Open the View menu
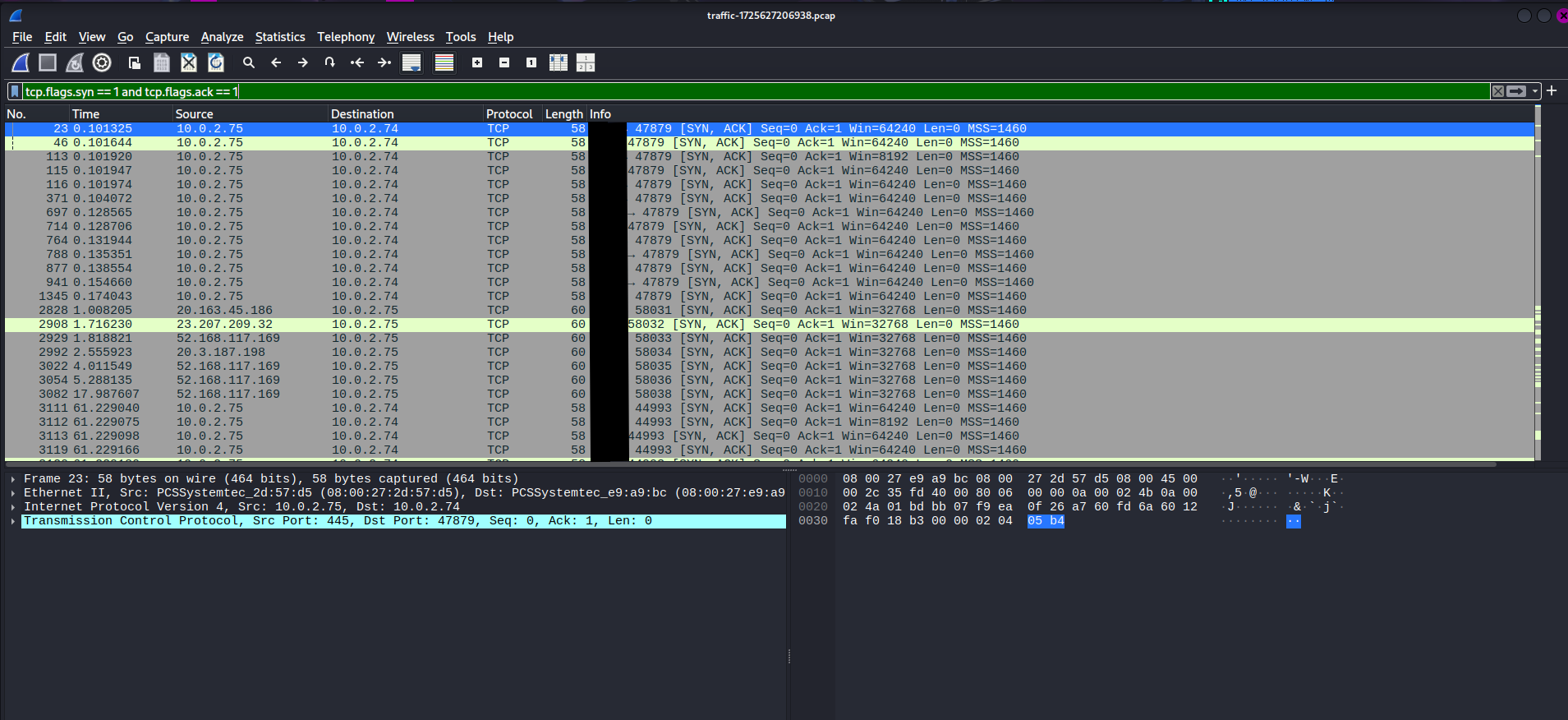Viewport: 1568px width, 720px height. [92, 37]
